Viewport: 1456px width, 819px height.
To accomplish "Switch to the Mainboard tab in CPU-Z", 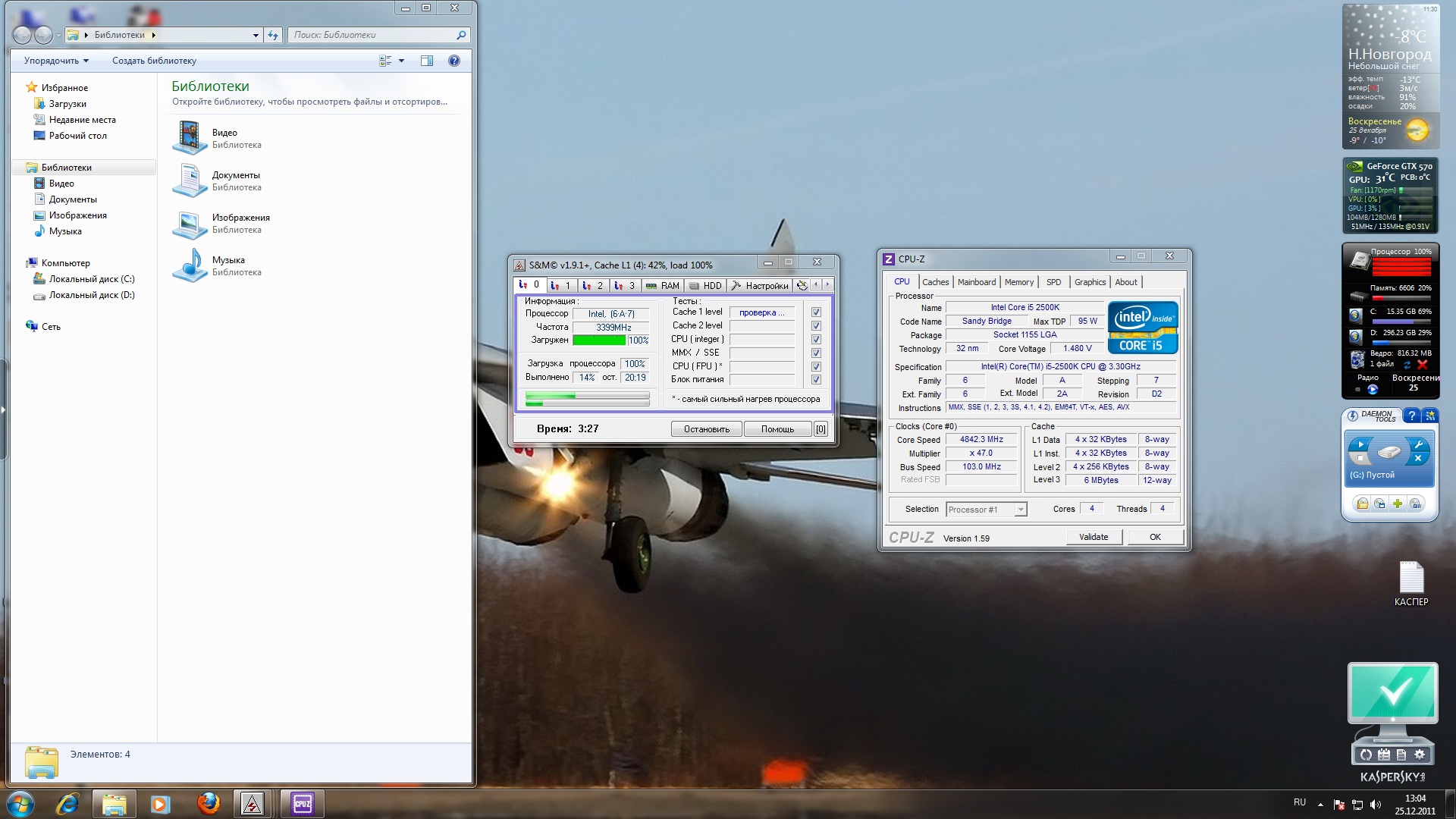I will pos(977,282).
